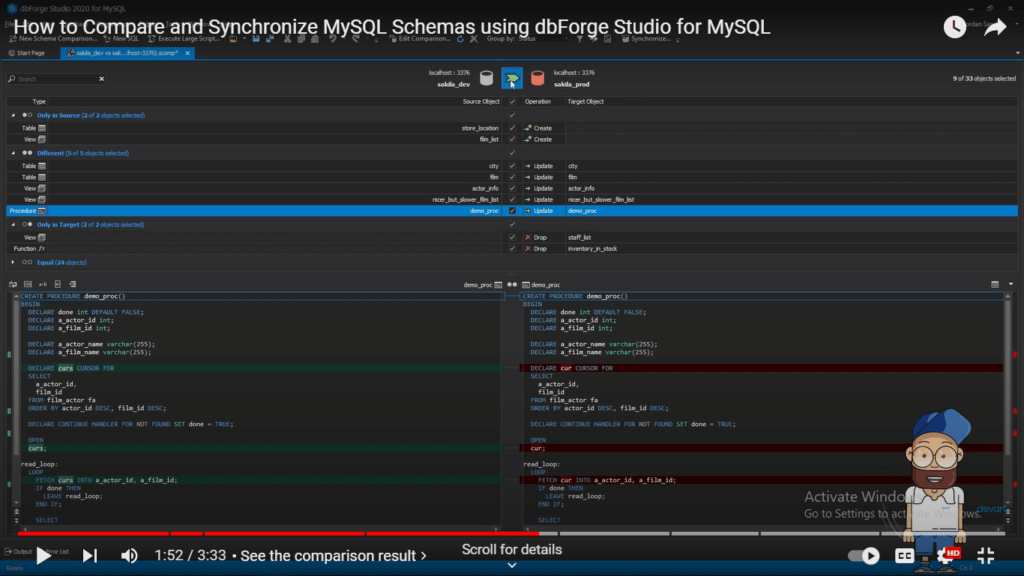
Task: Uncheck the Drop action for staff_list
Action: point(512,235)
